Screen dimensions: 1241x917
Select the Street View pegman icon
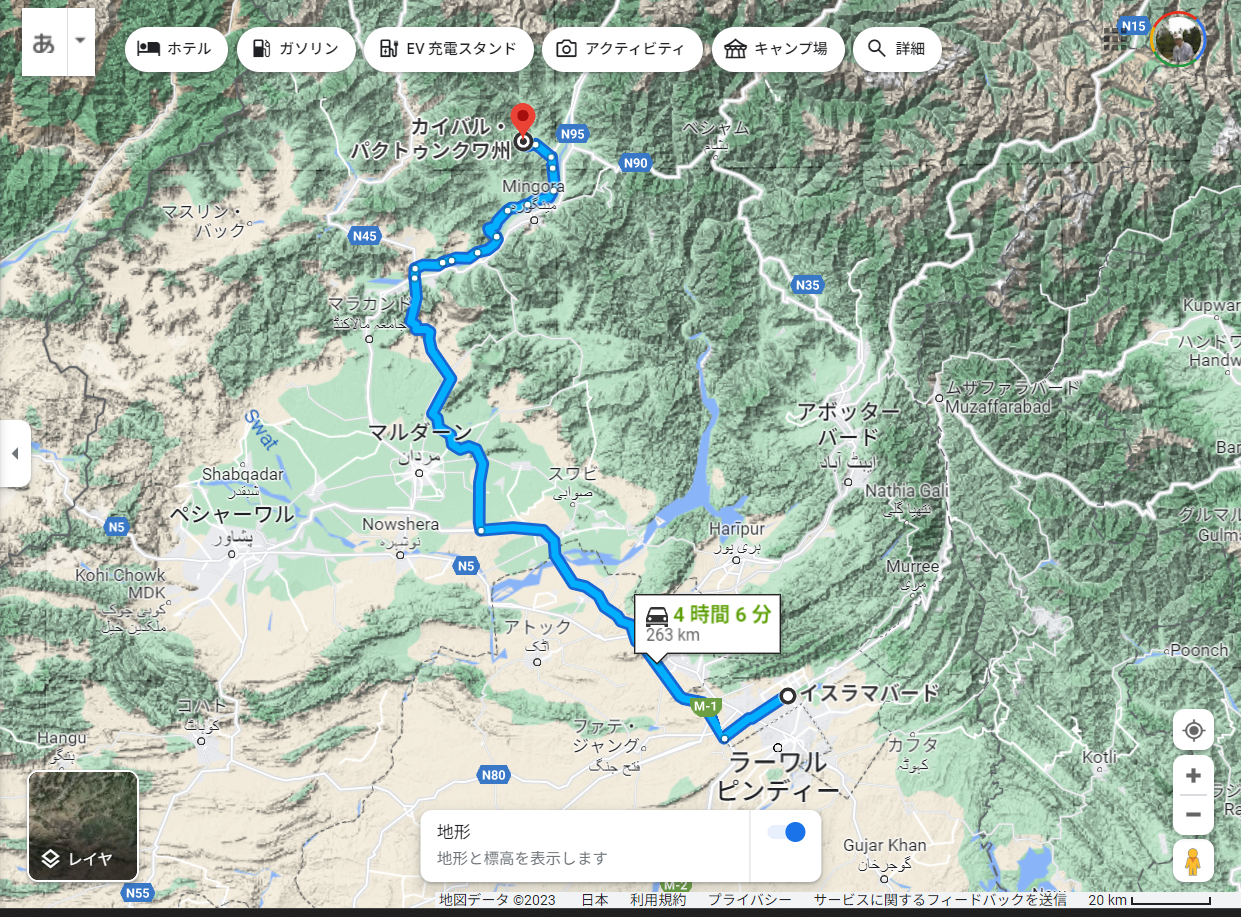pos(1193,860)
